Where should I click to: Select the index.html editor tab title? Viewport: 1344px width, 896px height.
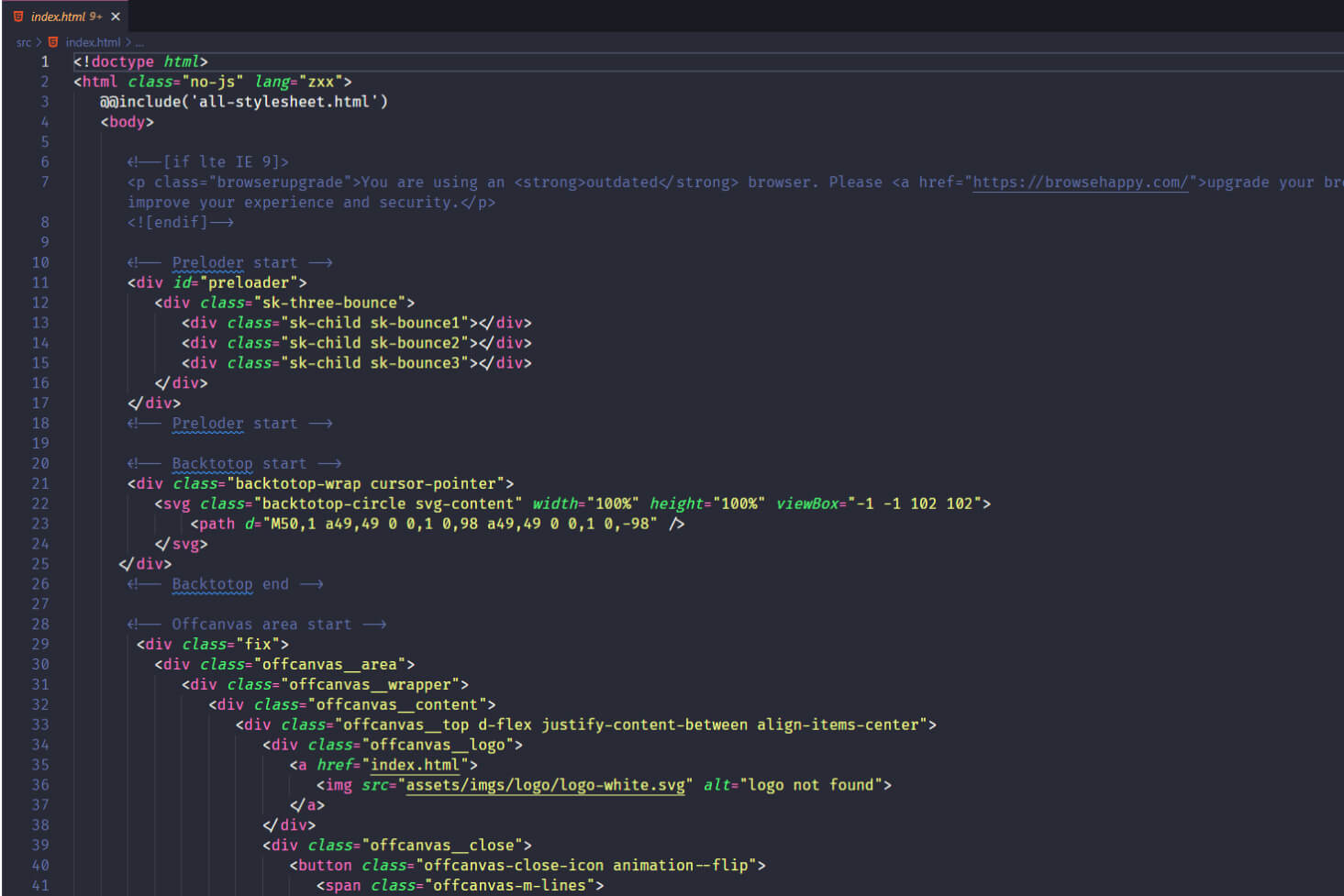pyautogui.click(x=59, y=17)
